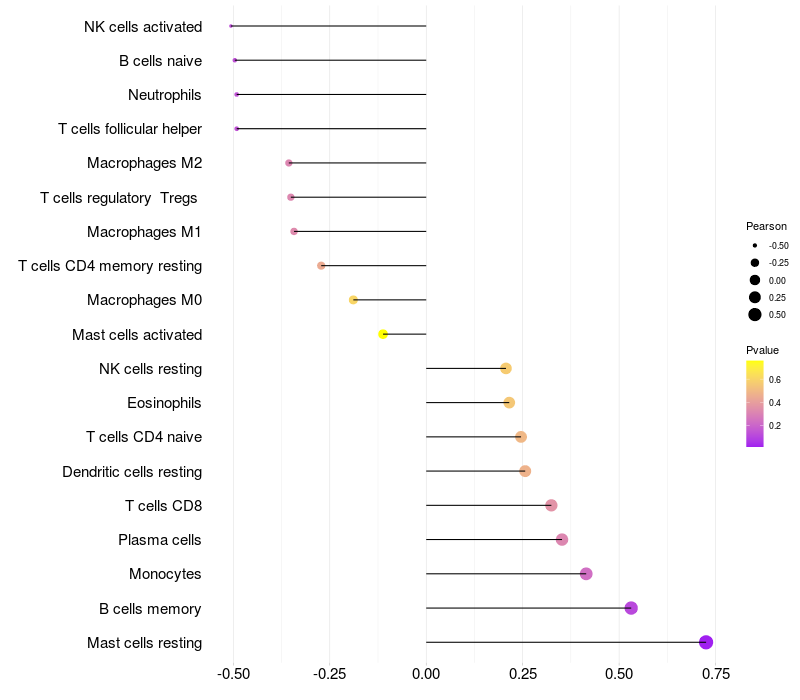Image resolution: width=800 pixels, height=700 pixels.
Task: Select the B cells memory purple dot
Action: click(x=631, y=608)
